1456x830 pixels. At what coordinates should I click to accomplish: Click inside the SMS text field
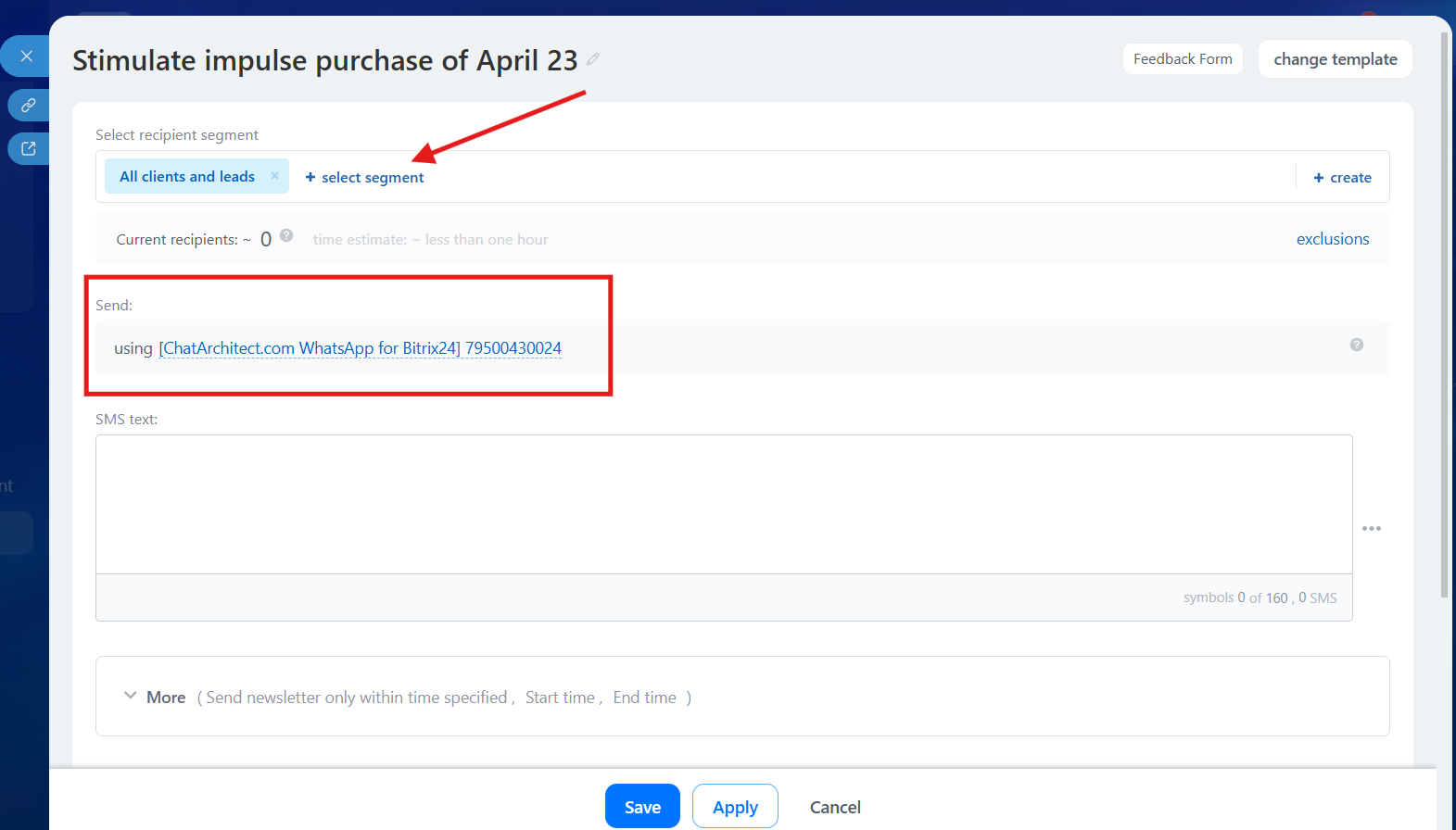pyautogui.click(x=723, y=504)
